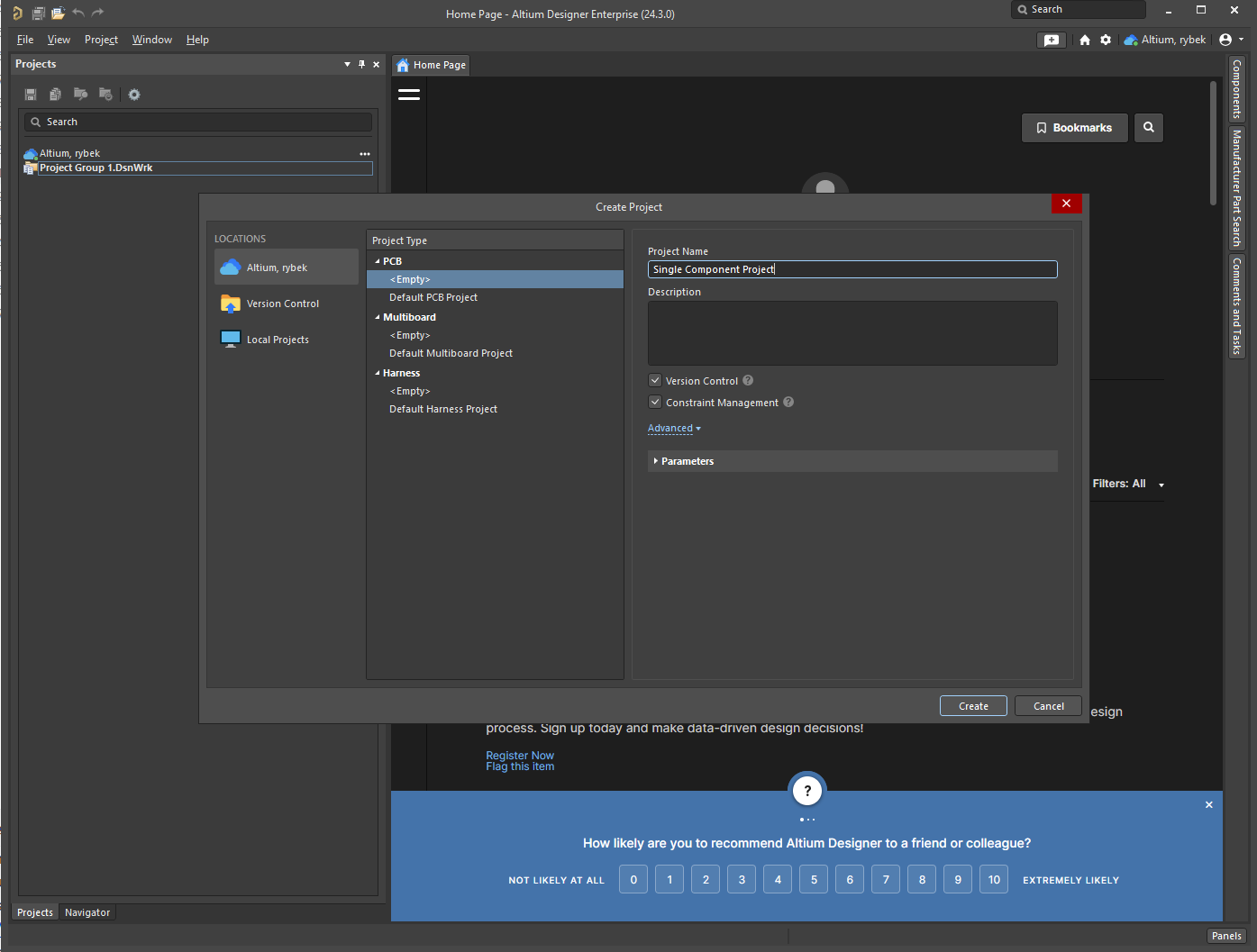Open the Window menu

tap(151, 40)
